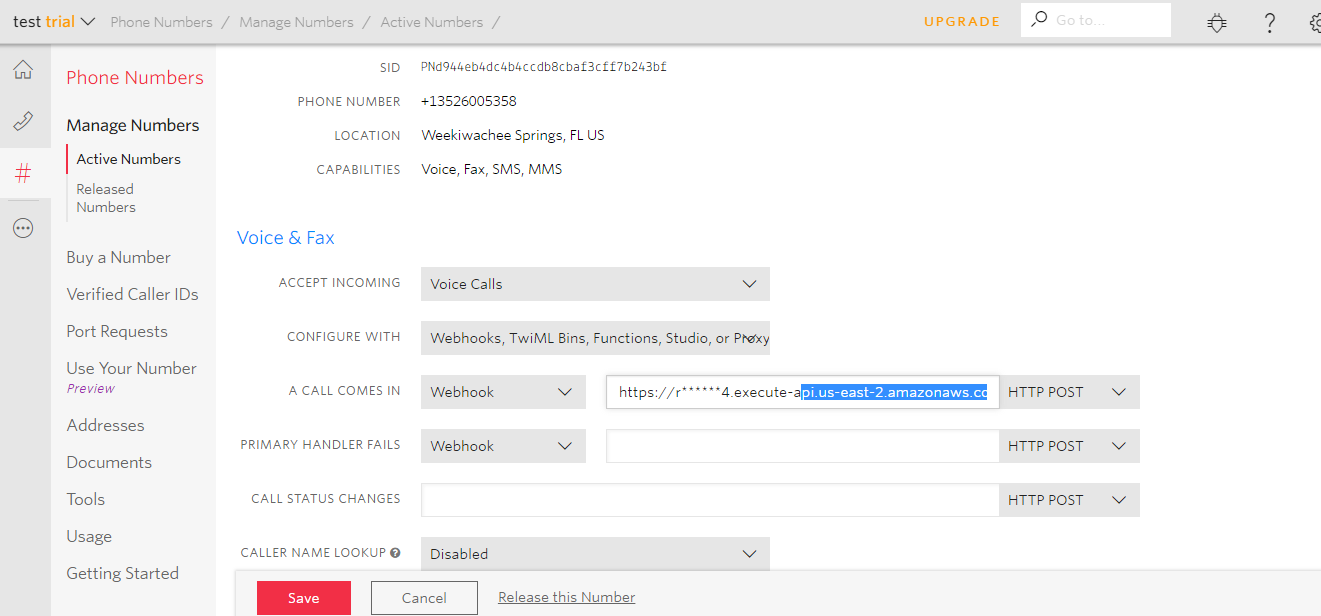Click Manage Numbers in the breadcrumb
The height and width of the screenshot is (616, 1321).
296,21
